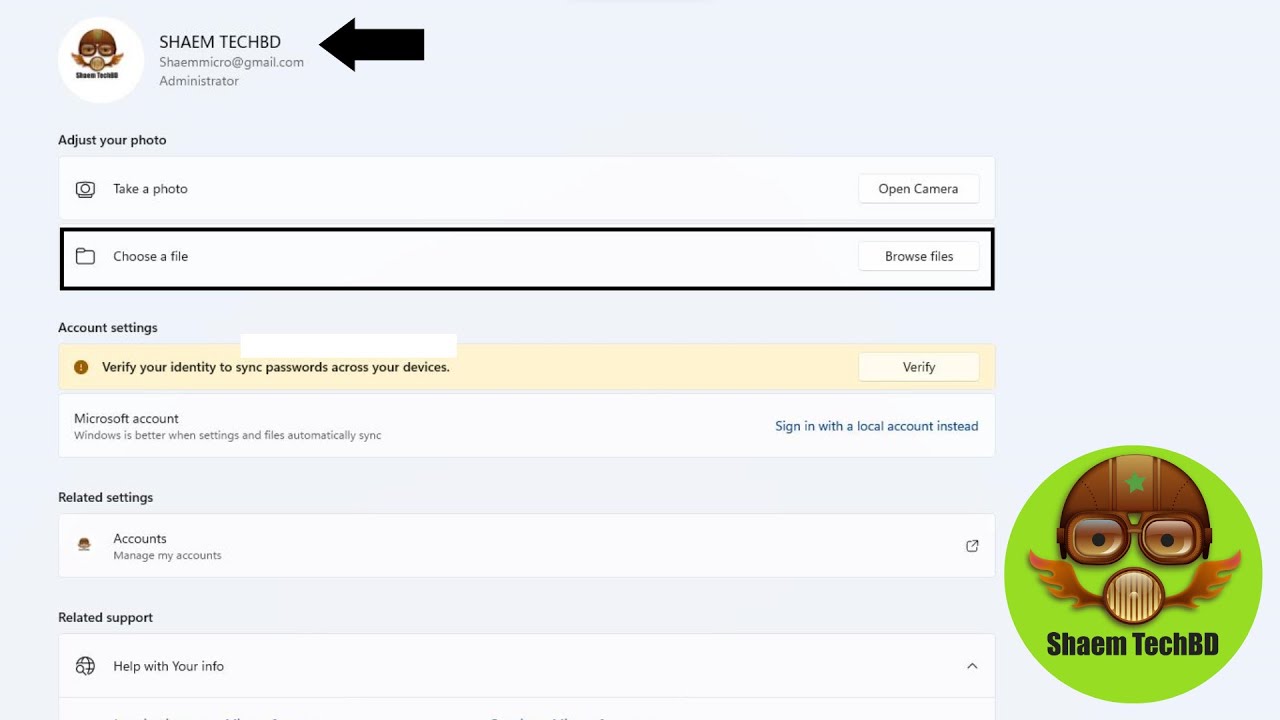Select the Choose a file label
The image size is (1280, 720).
click(150, 257)
